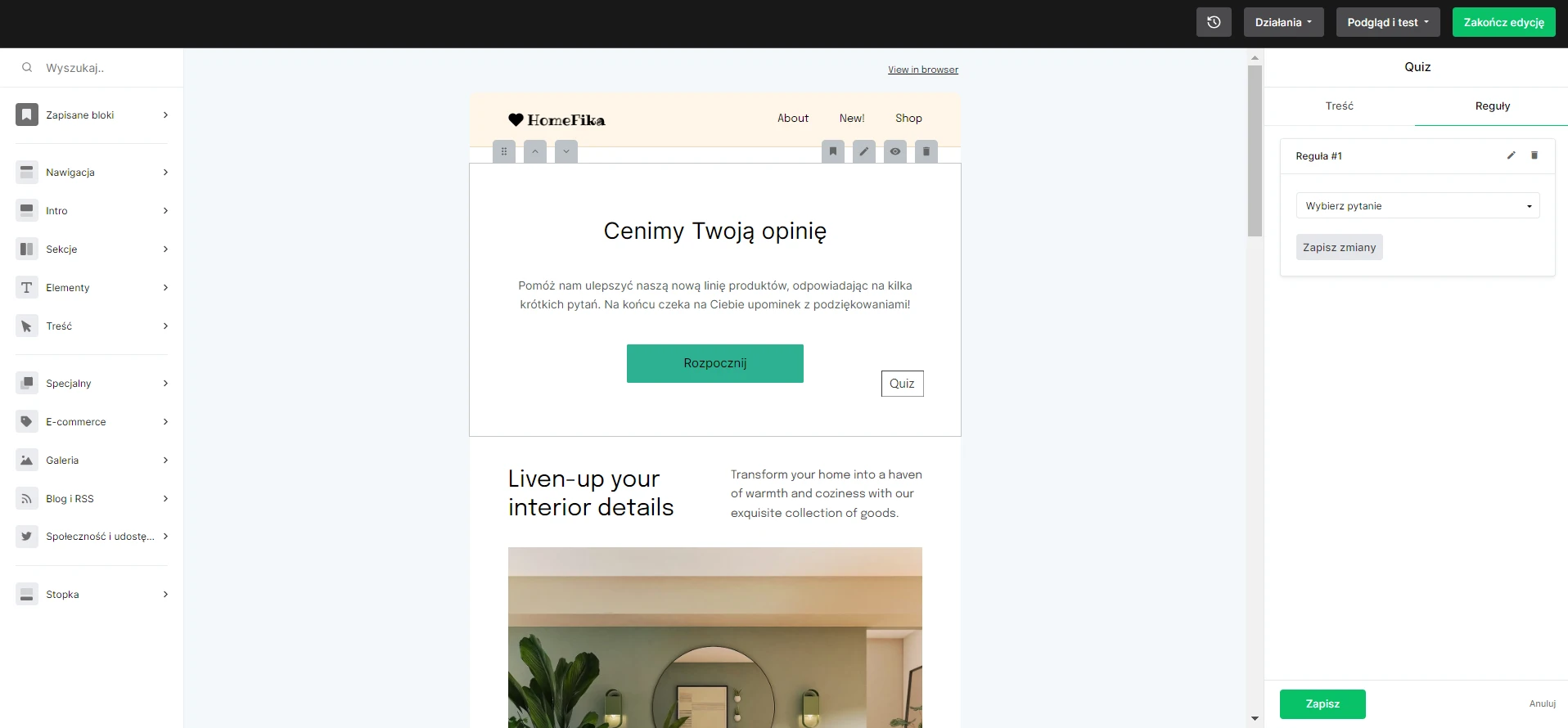Image resolution: width=1568 pixels, height=728 pixels.
Task: Move block up with arrow icon
Action: click(x=535, y=151)
